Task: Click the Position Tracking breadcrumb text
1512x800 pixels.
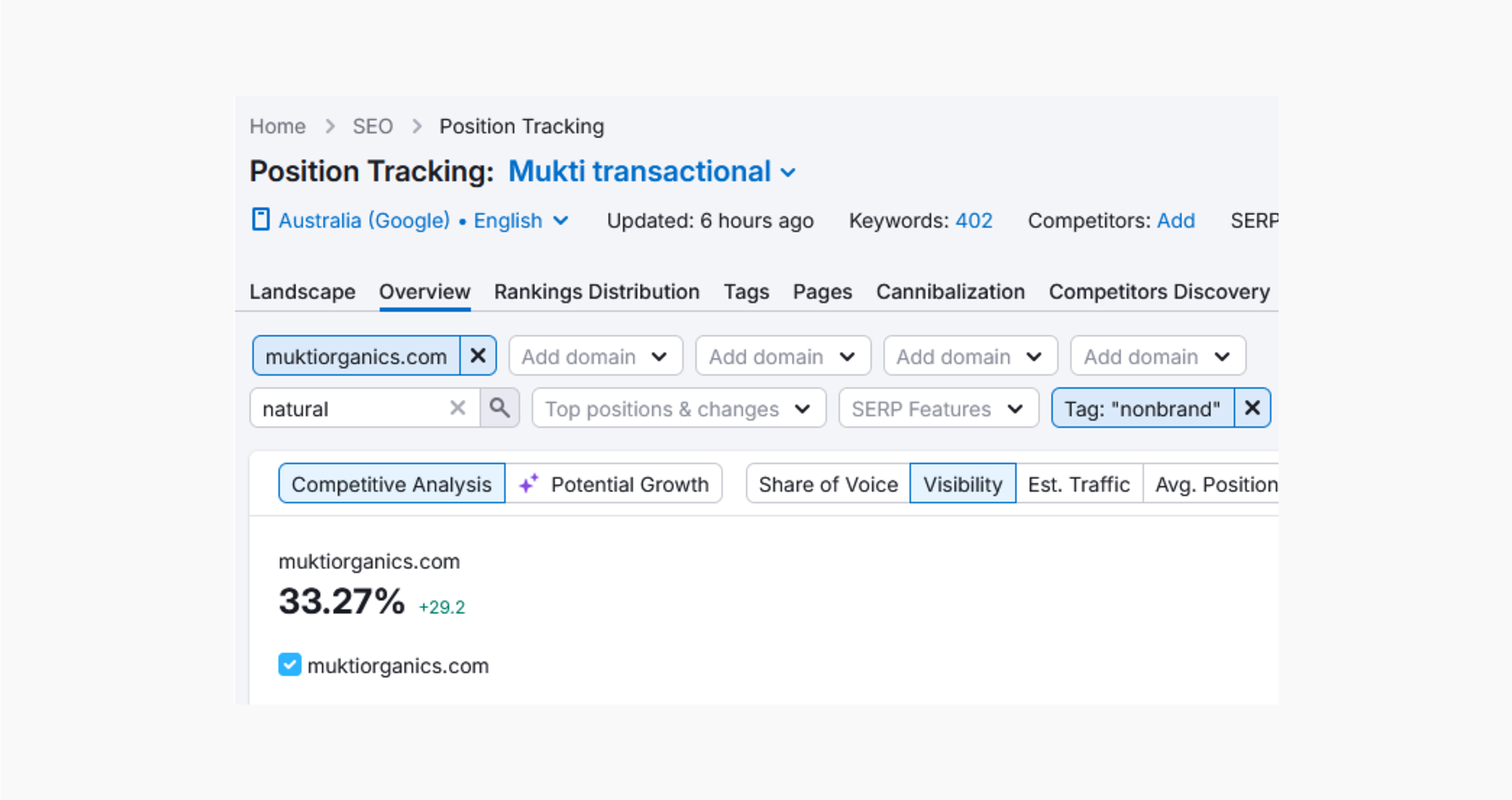Action: coord(522,127)
